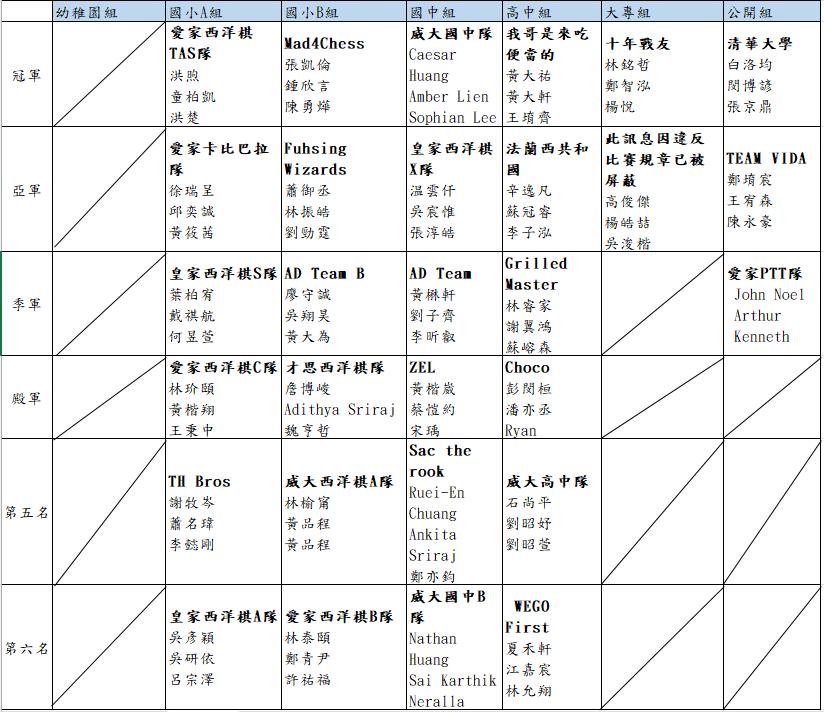Select the WEGO First team cell
Image resolution: width=824 pixels, height=712 pixels.
551,648
